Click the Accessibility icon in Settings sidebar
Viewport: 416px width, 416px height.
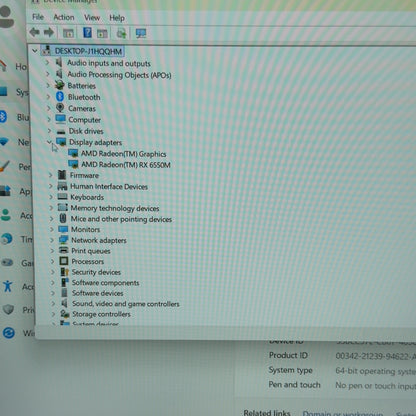8,286
